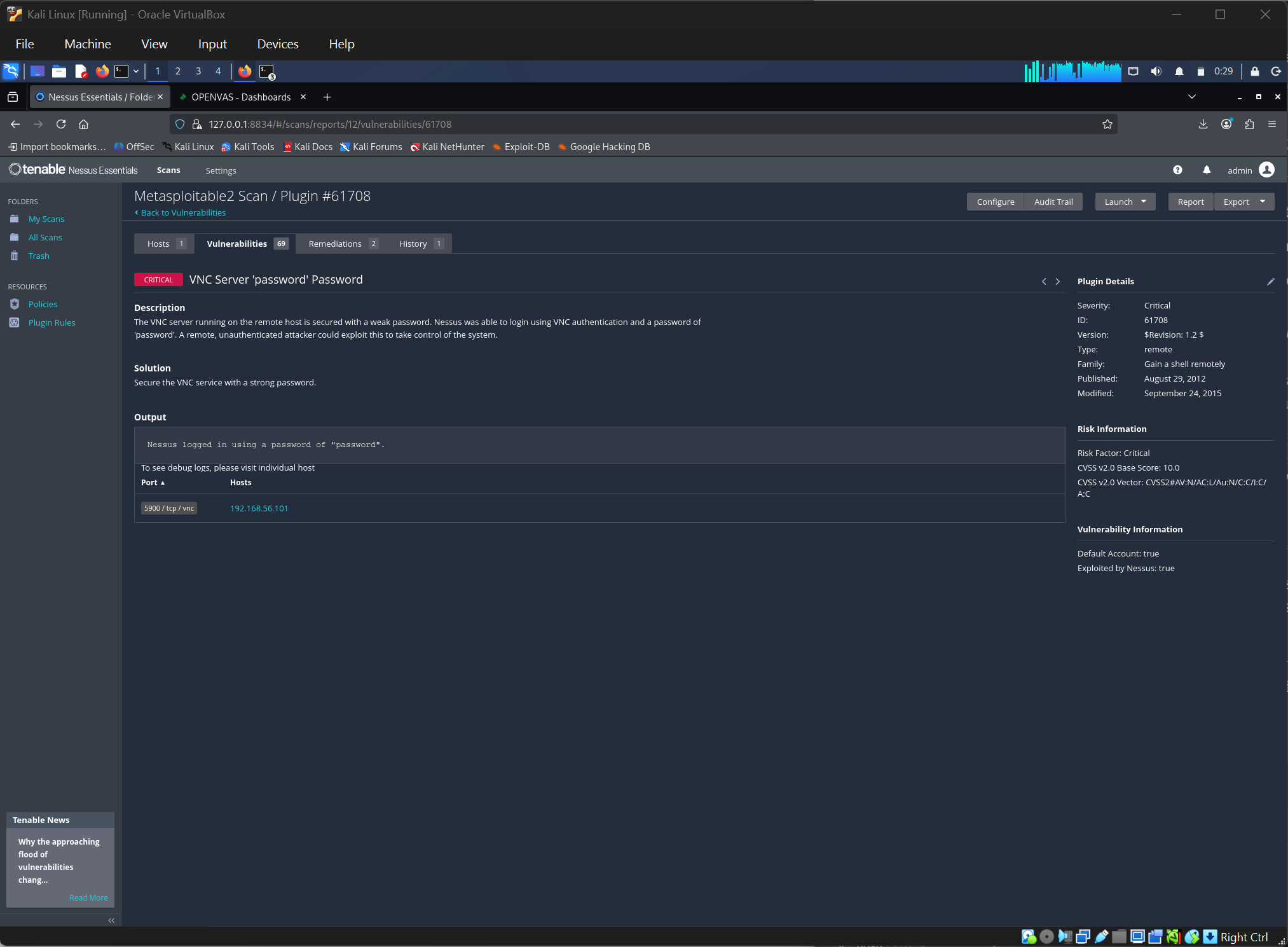The width and height of the screenshot is (1288, 947).
Task: Open the All Scans folder
Action: [45, 237]
